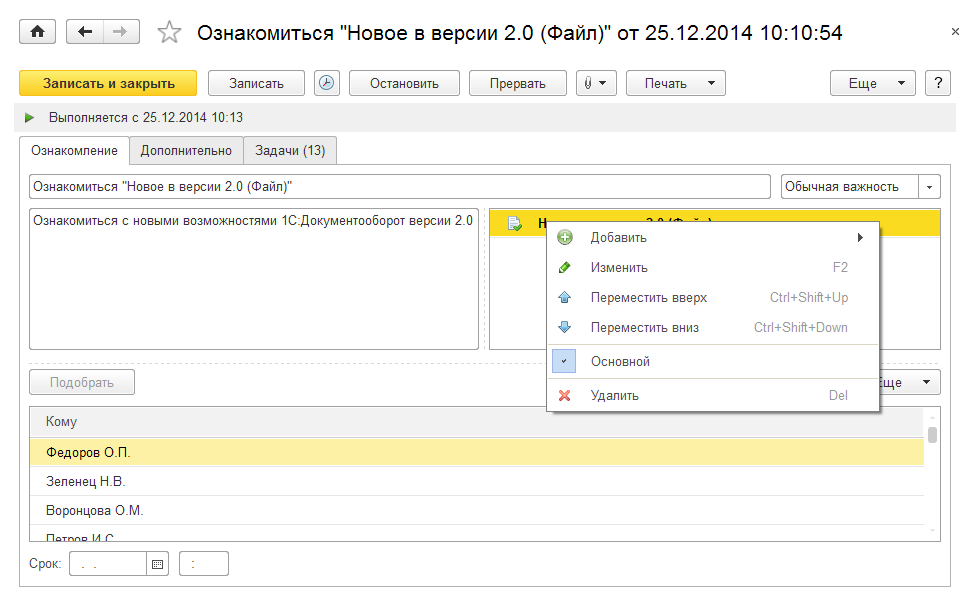The width and height of the screenshot is (977, 601).
Task: Add to favorites with the star icon
Action: click(169, 33)
